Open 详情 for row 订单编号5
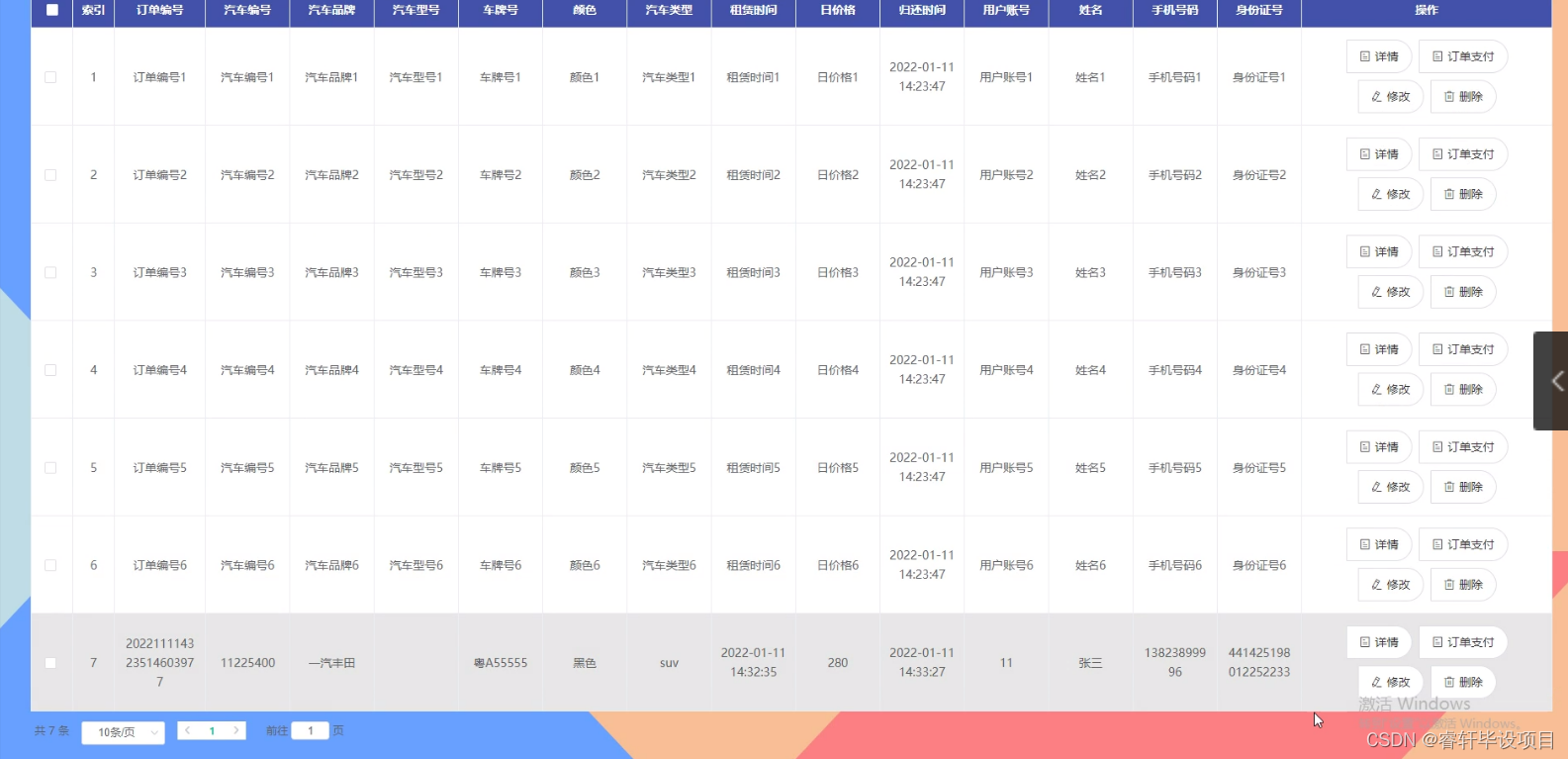The image size is (1568, 759). 1379,447
